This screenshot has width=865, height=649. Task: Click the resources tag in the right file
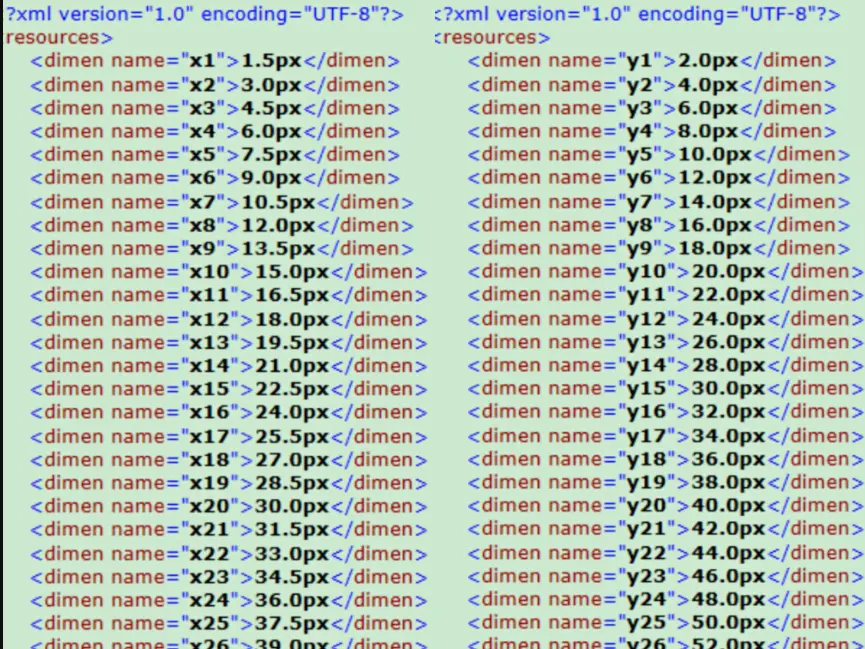point(493,38)
